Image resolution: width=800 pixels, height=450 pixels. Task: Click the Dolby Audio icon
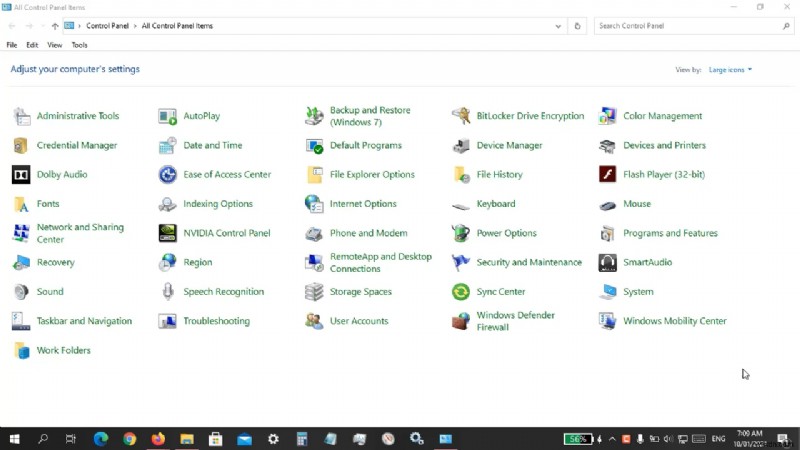[x=21, y=175]
